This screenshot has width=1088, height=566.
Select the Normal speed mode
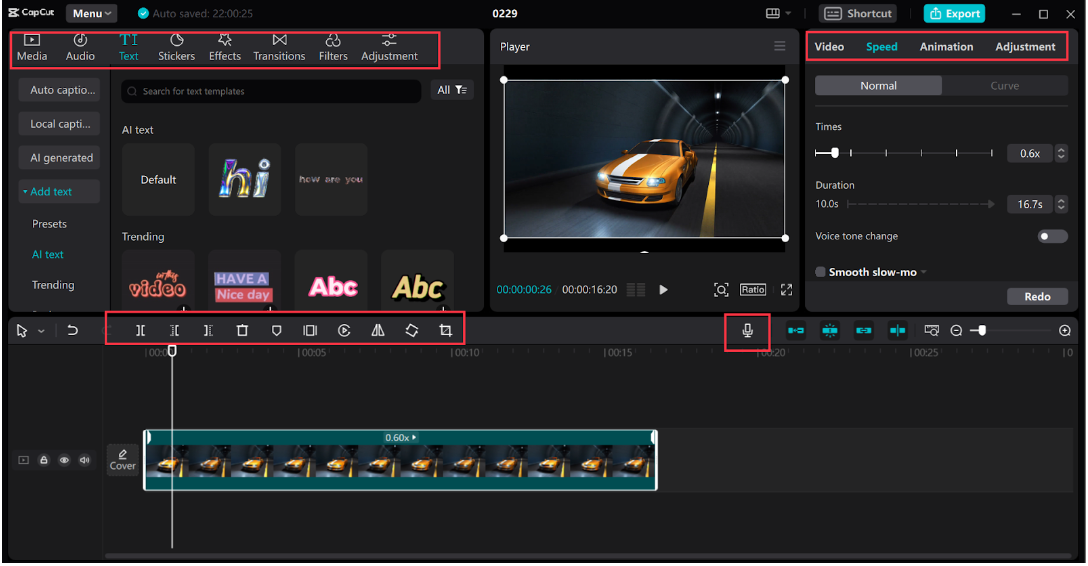pyautogui.click(x=878, y=86)
